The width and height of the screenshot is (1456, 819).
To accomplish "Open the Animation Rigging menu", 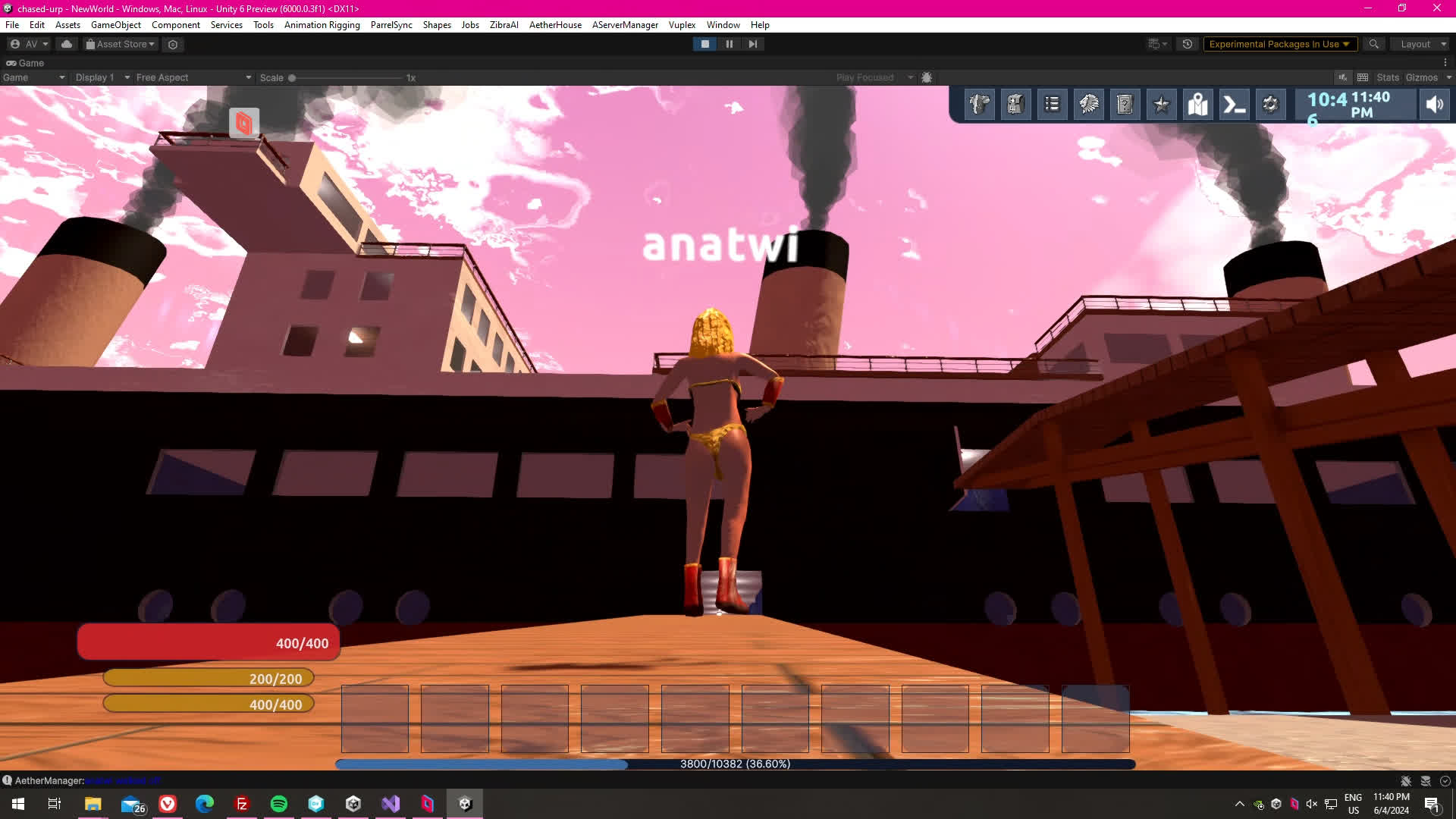I will [x=322, y=25].
